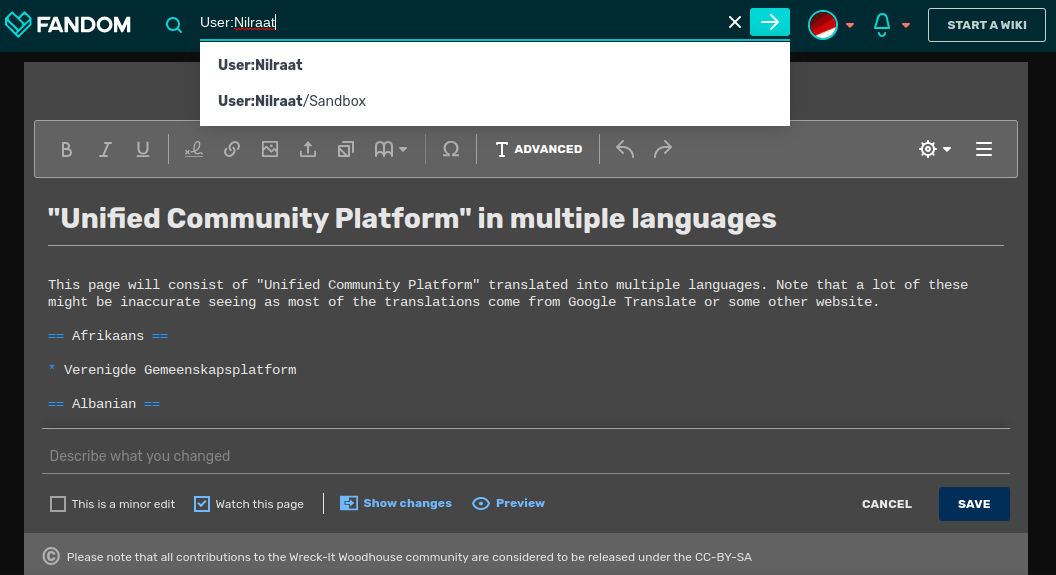Toggle italic formatting
This screenshot has height=575, width=1056.
click(x=104, y=149)
